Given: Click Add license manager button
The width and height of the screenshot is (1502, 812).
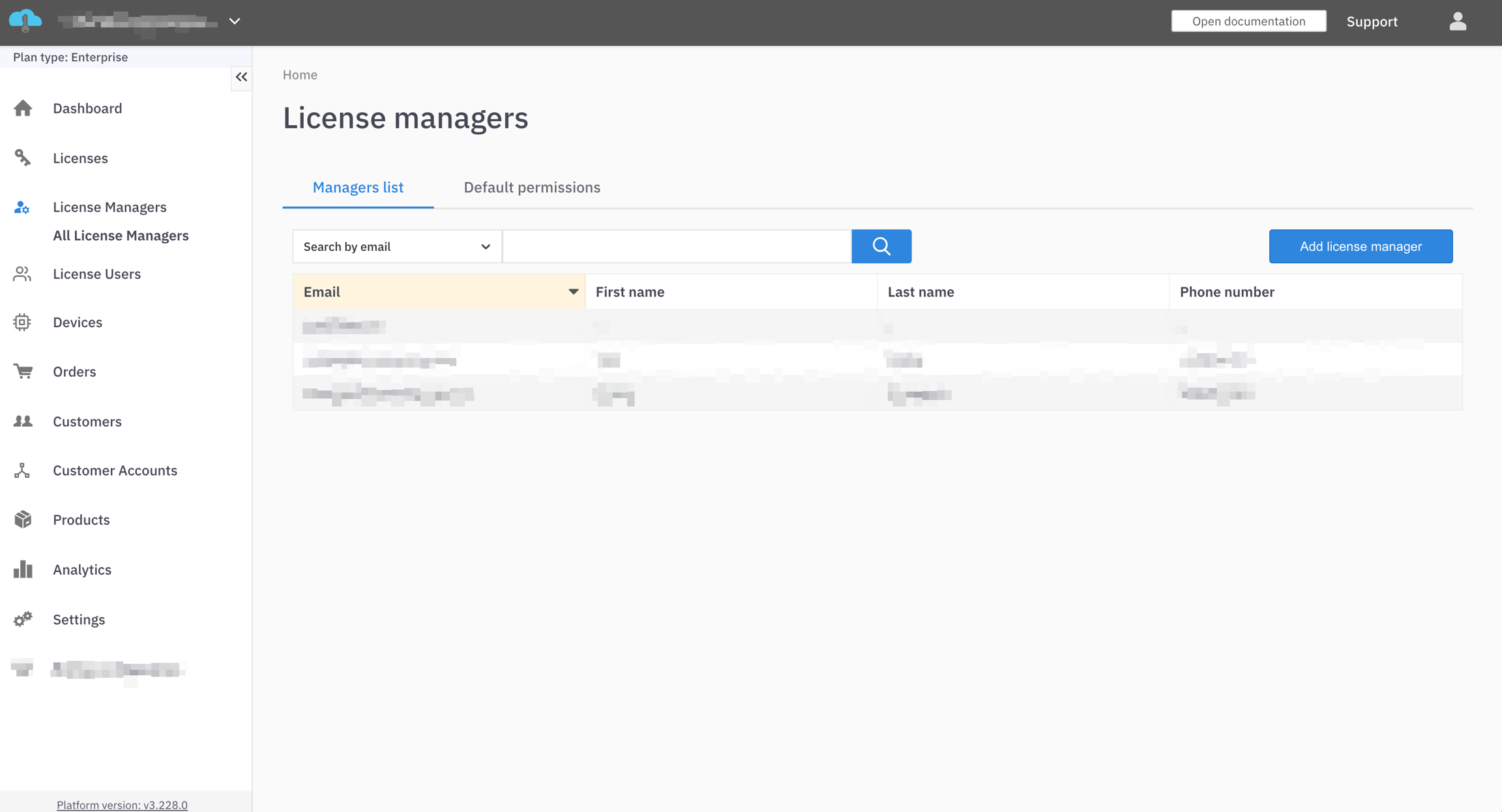Looking at the screenshot, I should 1361,246.
